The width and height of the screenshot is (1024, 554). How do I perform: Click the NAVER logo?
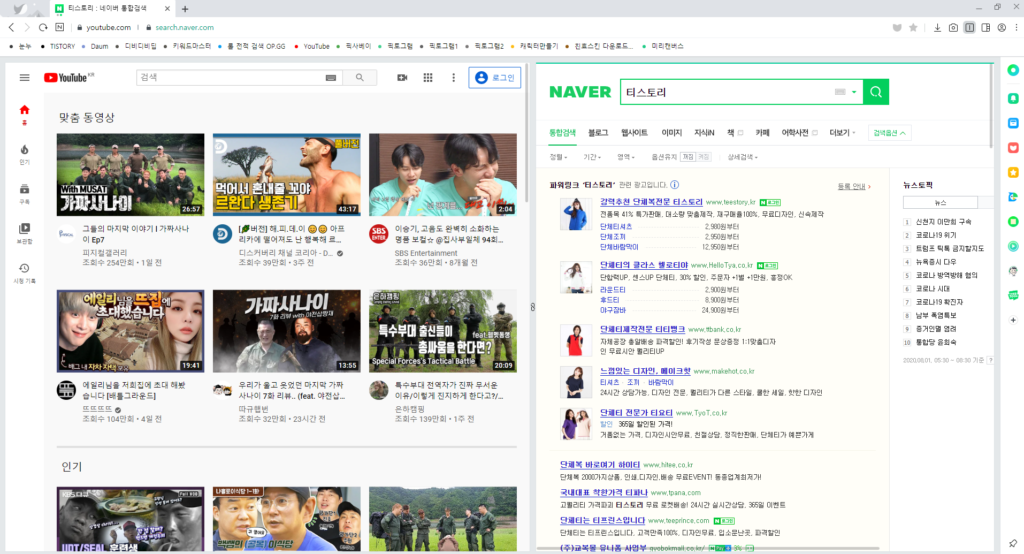tap(580, 92)
